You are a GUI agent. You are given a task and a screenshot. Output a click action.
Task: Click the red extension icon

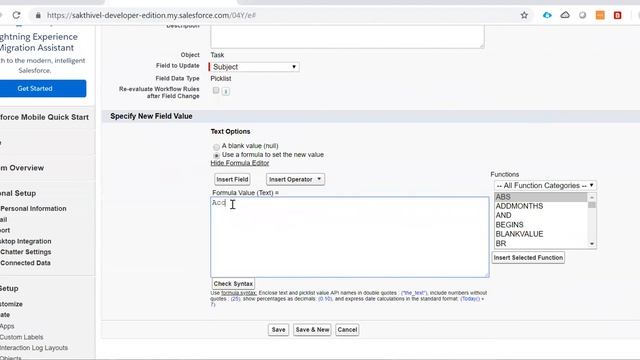[618, 15]
